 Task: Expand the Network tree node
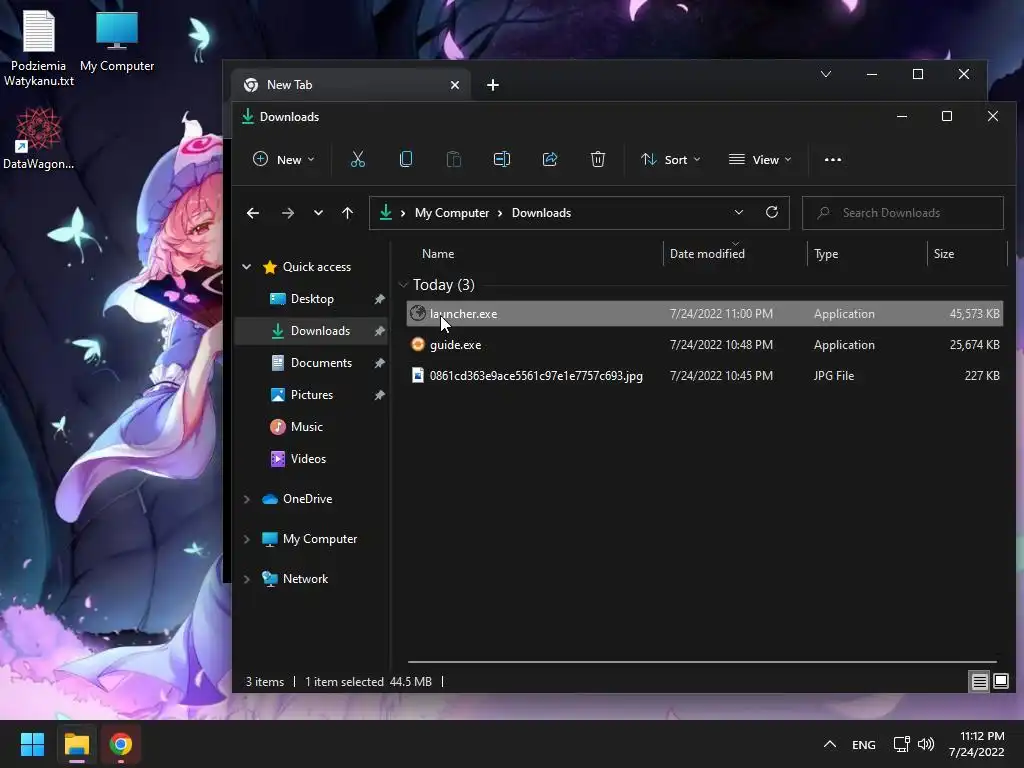pos(246,579)
